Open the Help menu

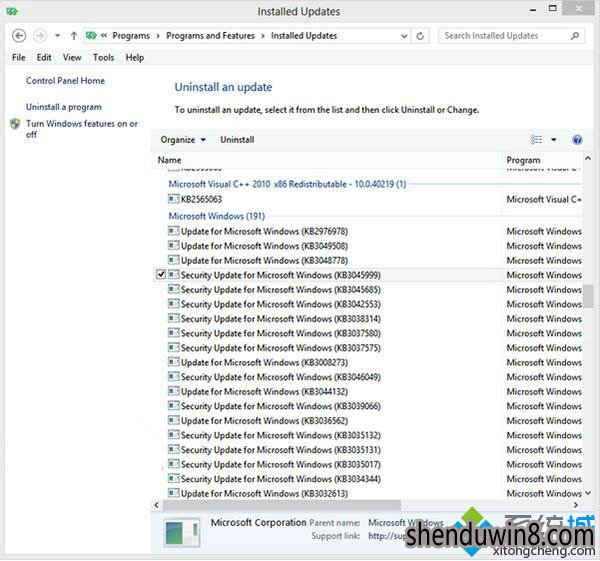135,57
